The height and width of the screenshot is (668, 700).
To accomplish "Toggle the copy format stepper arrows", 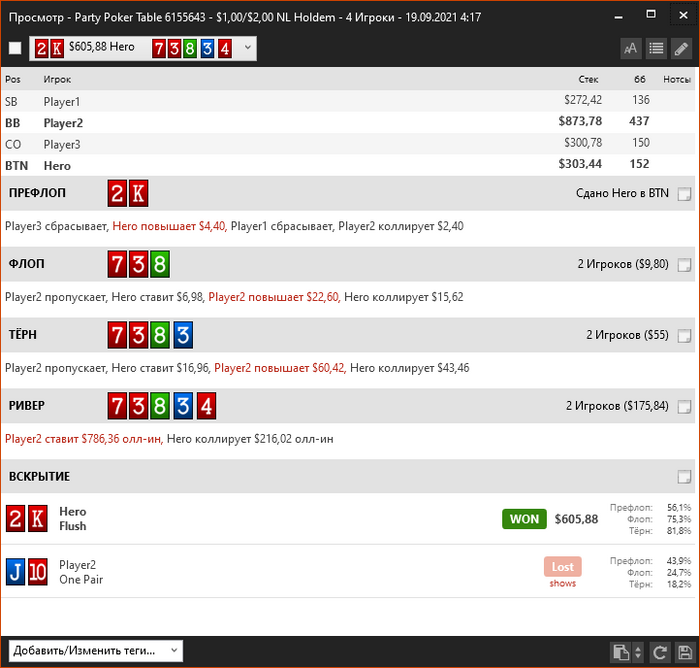I will [x=638, y=652].
